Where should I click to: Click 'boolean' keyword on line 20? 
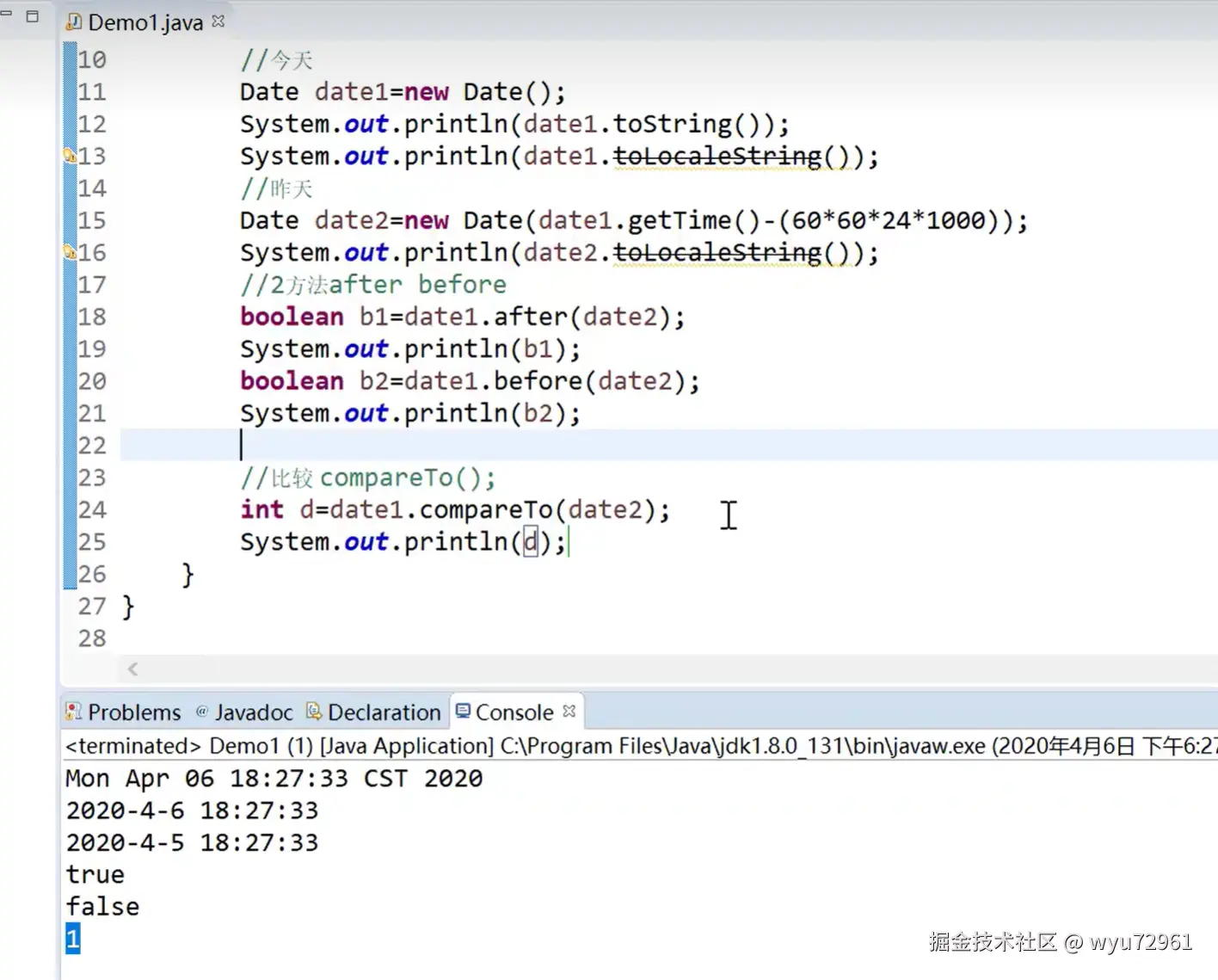click(x=292, y=381)
